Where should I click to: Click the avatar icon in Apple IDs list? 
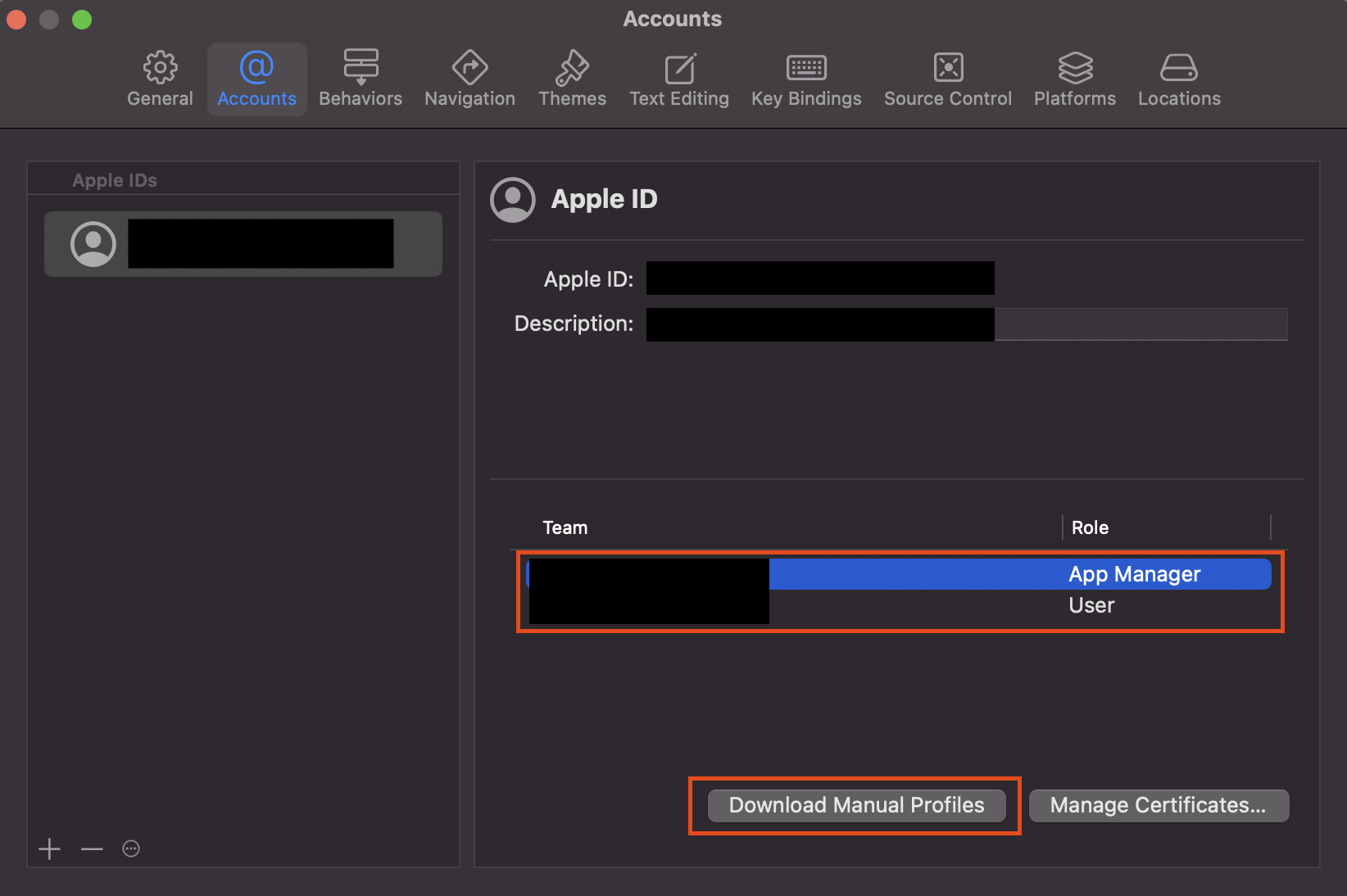tap(93, 244)
